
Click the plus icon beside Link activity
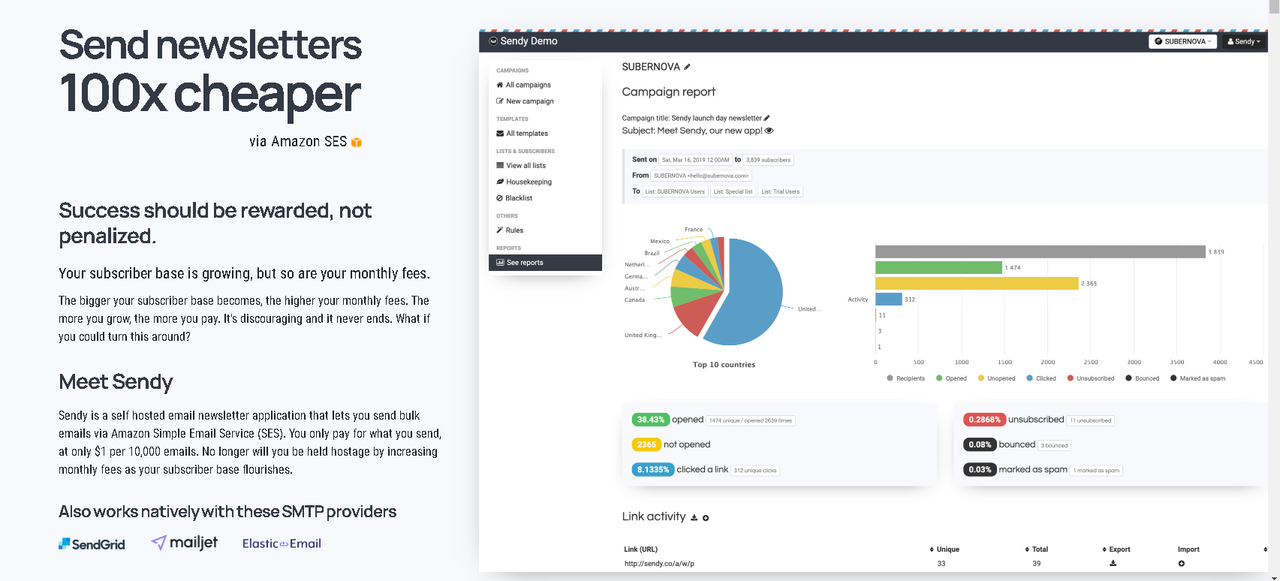point(706,517)
